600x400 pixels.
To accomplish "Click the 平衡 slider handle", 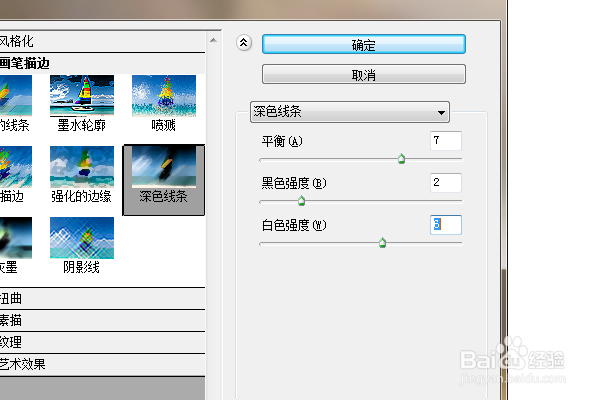I will click(401, 158).
